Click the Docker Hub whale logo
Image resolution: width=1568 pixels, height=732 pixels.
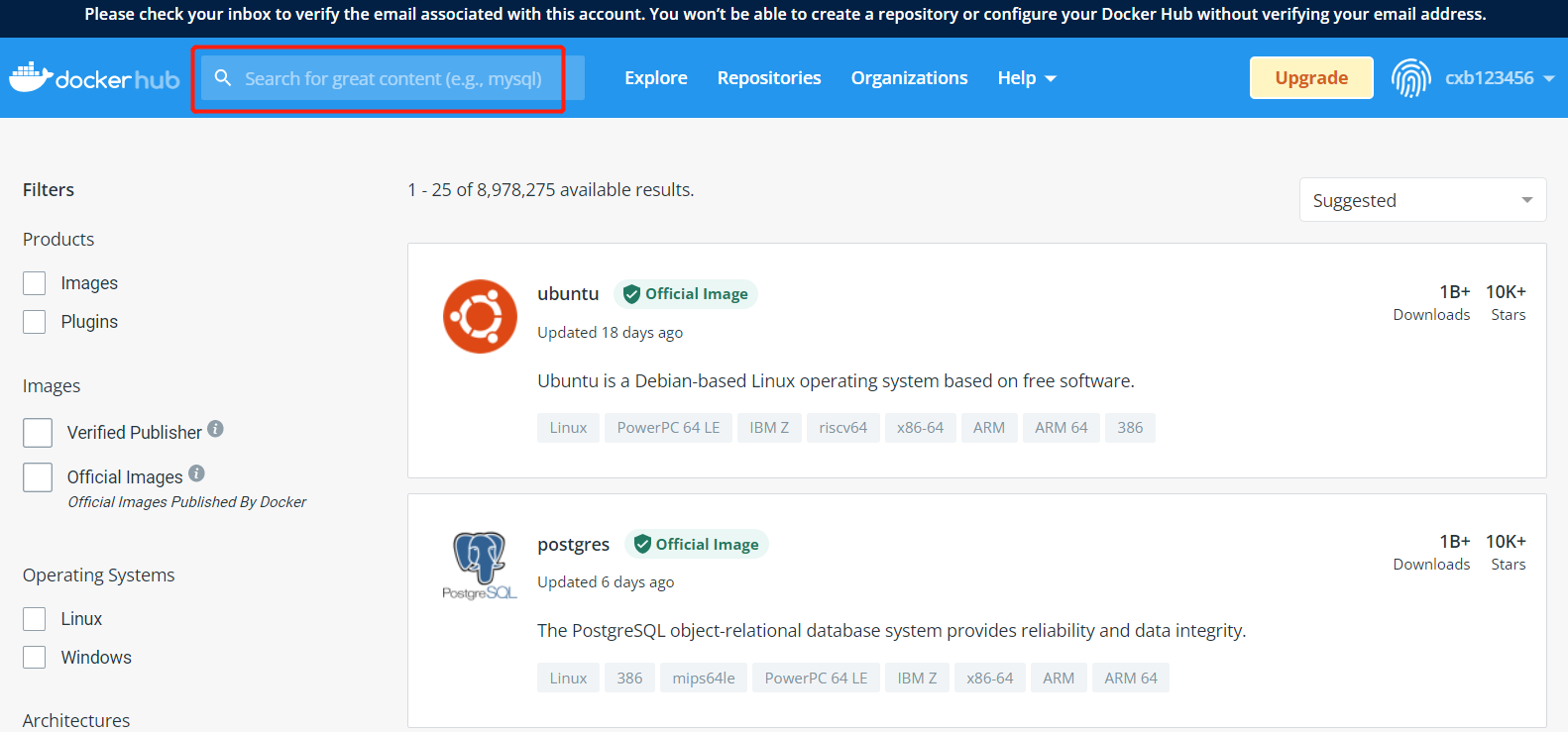[x=94, y=78]
